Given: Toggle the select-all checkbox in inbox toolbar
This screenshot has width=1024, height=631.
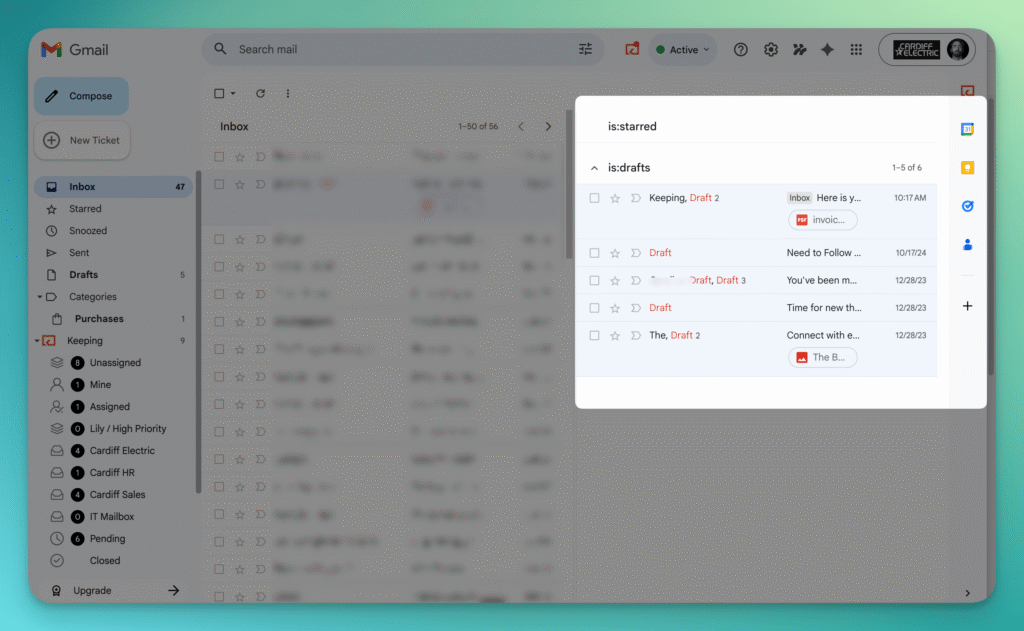Looking at the screenshot, I should point(219,93).
